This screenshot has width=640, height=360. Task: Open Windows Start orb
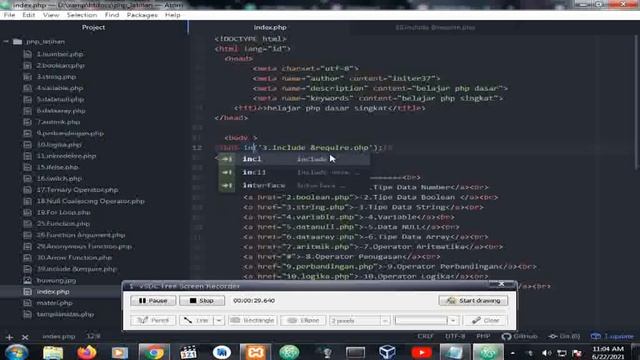point(17,352)
